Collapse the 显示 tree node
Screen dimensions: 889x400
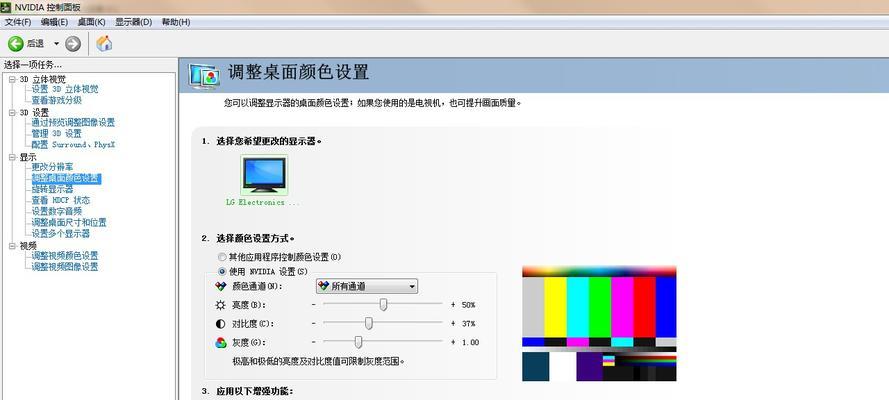point(12,157)
